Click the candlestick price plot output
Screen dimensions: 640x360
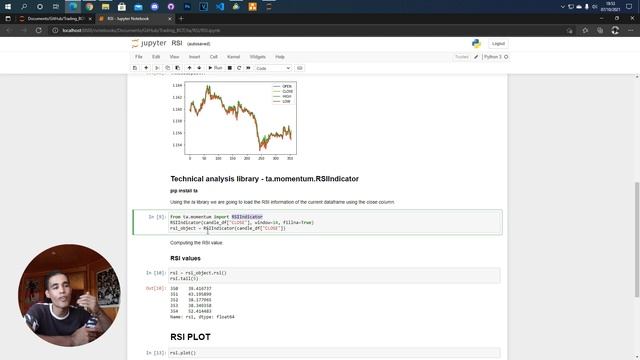234,120
